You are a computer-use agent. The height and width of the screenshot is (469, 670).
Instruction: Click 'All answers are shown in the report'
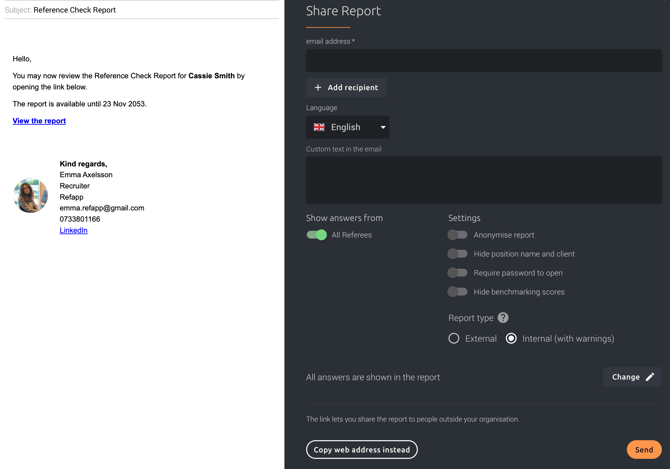click(373, 377)
